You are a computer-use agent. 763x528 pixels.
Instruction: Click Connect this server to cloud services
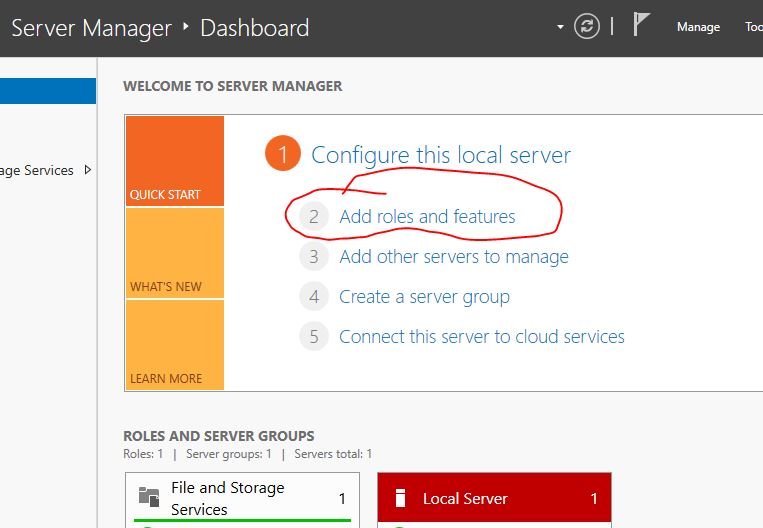482,337
